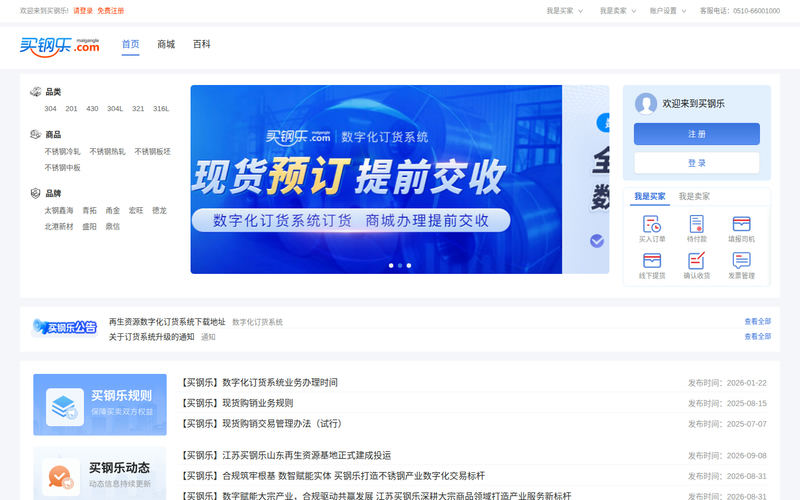Click the 买钢乐规则 rules card
Screen dimensions: 800x500
coord(100,405)
